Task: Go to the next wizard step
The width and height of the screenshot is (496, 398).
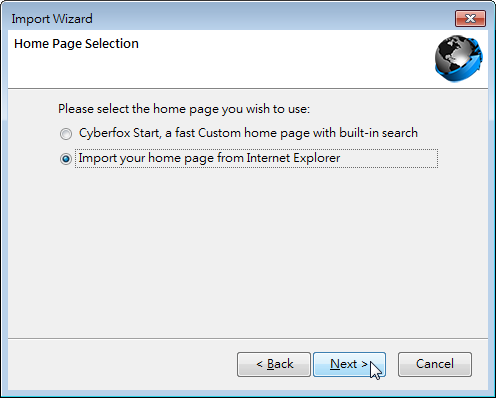Action: [349, 364]
